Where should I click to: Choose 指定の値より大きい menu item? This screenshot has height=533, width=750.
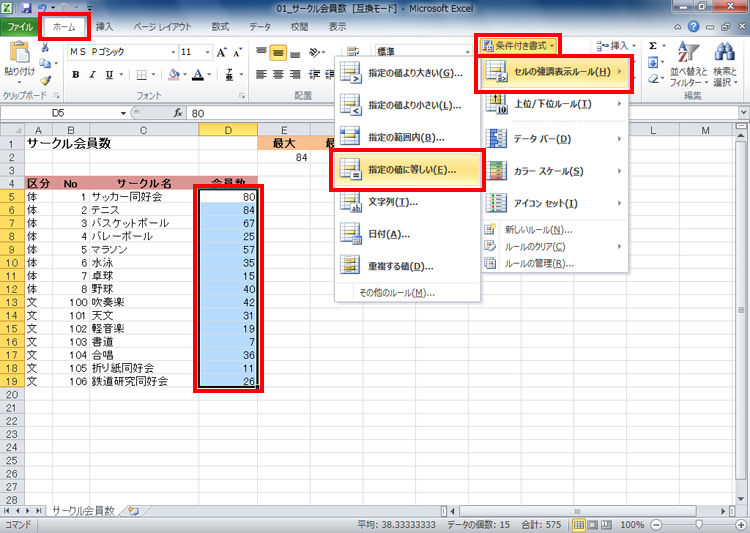[x=407, y=73]
